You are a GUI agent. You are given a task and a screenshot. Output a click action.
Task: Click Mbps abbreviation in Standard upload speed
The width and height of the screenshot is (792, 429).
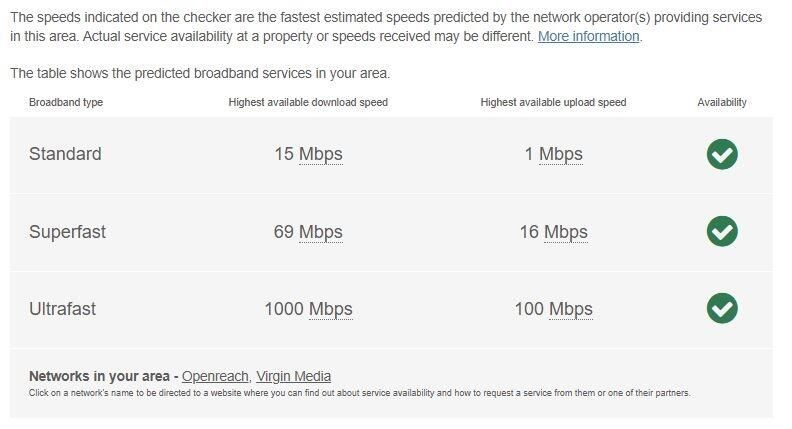[x=560, y=154]
